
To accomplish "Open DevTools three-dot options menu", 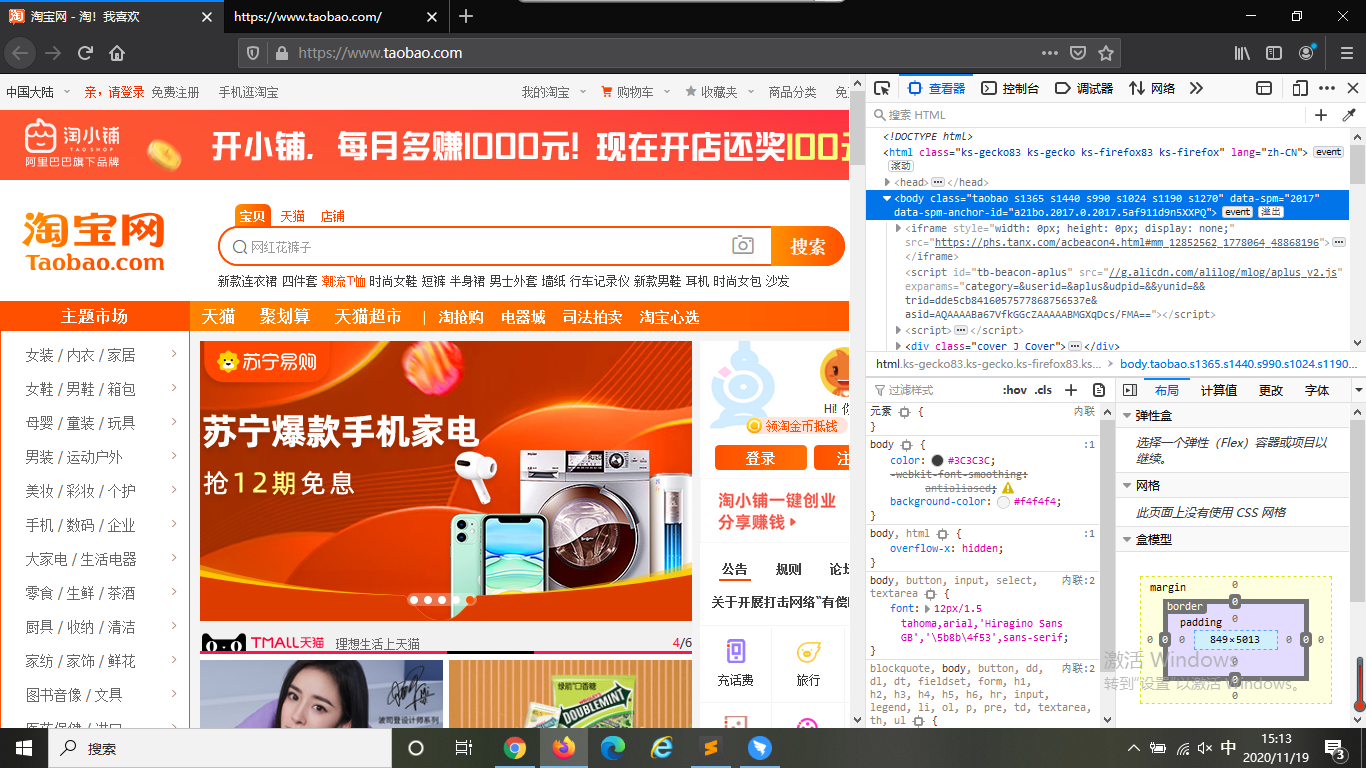I will click(x=1327, y=88).
